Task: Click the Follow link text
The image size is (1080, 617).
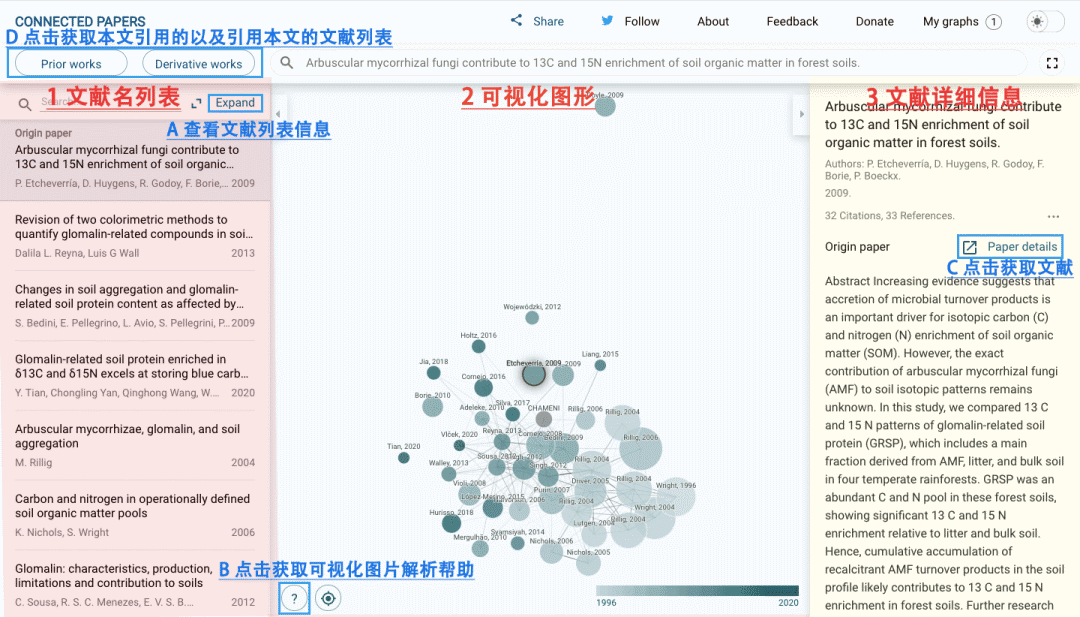Action: tap(642, 21)
